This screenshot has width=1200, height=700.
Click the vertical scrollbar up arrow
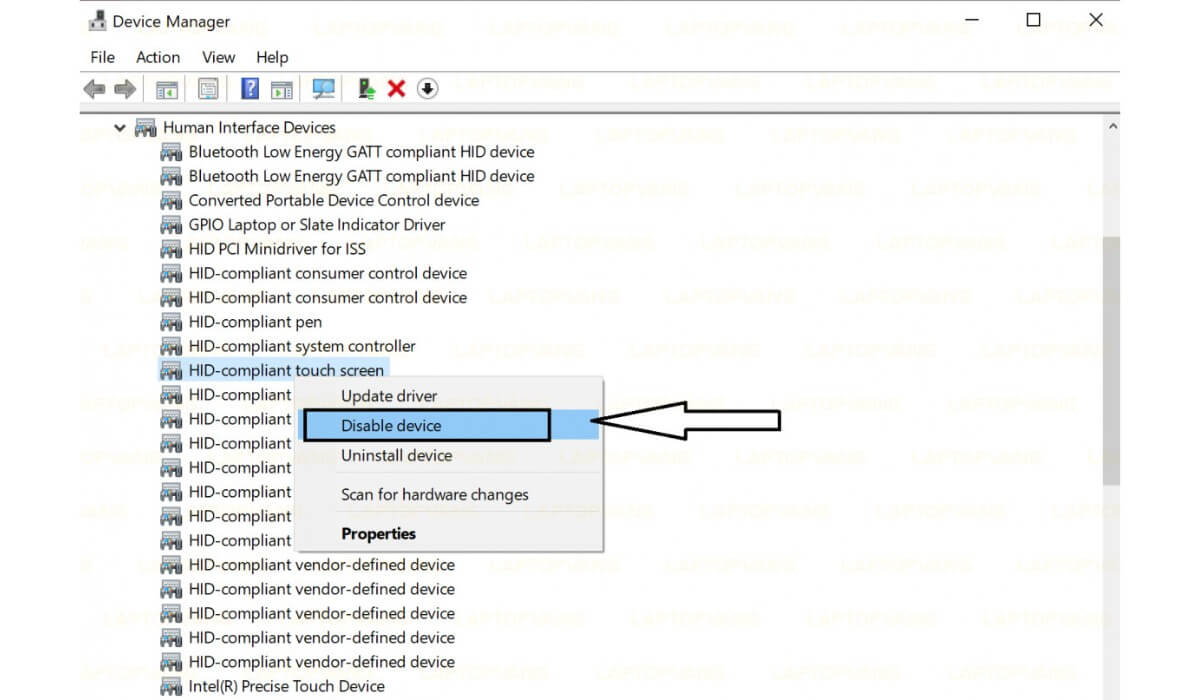tap(1112, 127)
